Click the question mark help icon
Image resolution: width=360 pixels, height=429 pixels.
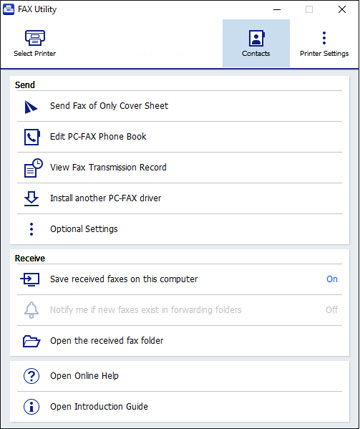(31, 376)
